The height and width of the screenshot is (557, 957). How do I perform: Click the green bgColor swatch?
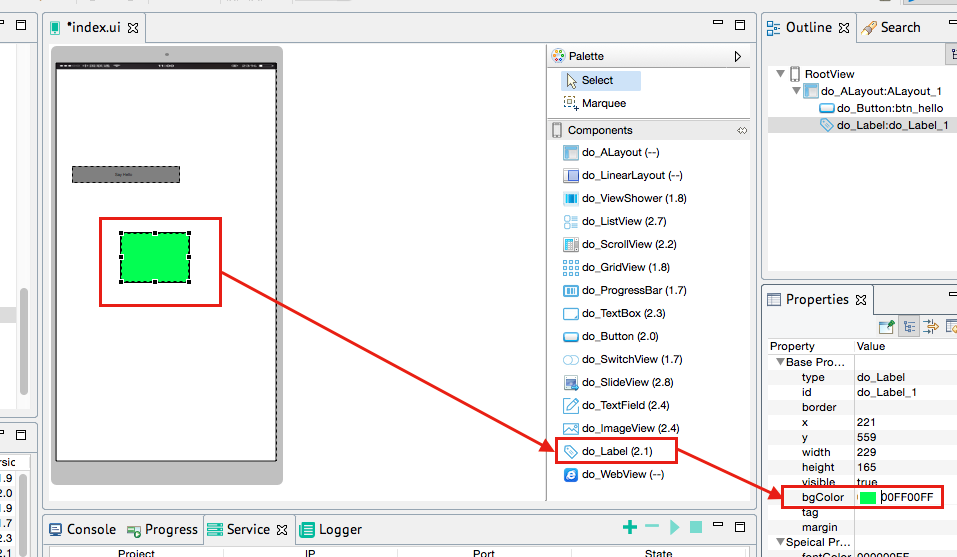point(867,497)
